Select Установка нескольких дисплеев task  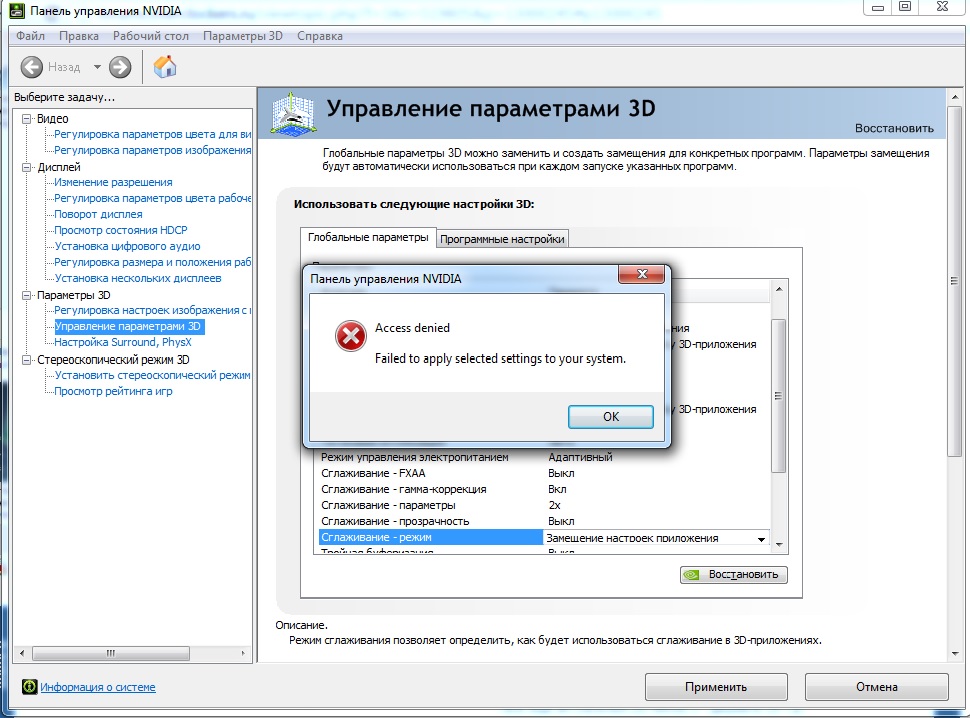(137, 278)
